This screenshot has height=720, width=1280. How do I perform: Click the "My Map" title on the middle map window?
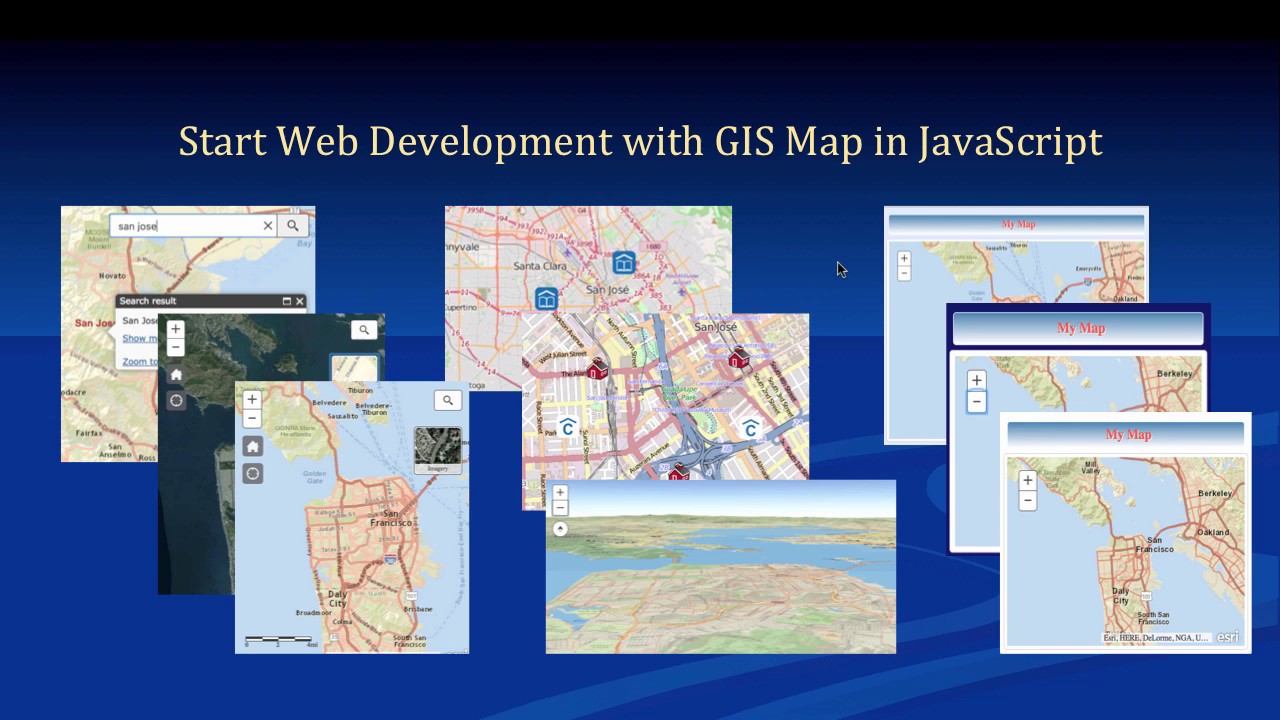click(1081, 328)
